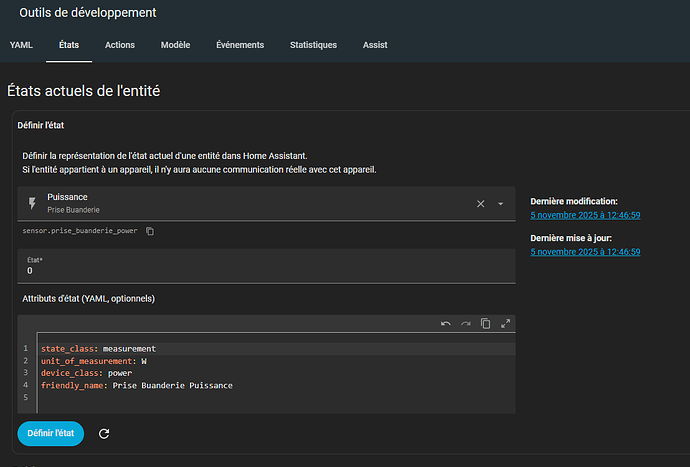Click the friendly_name line in YAML editor
Image resolution: width=690 pixels, height=467 pixels.
(136, 385)
